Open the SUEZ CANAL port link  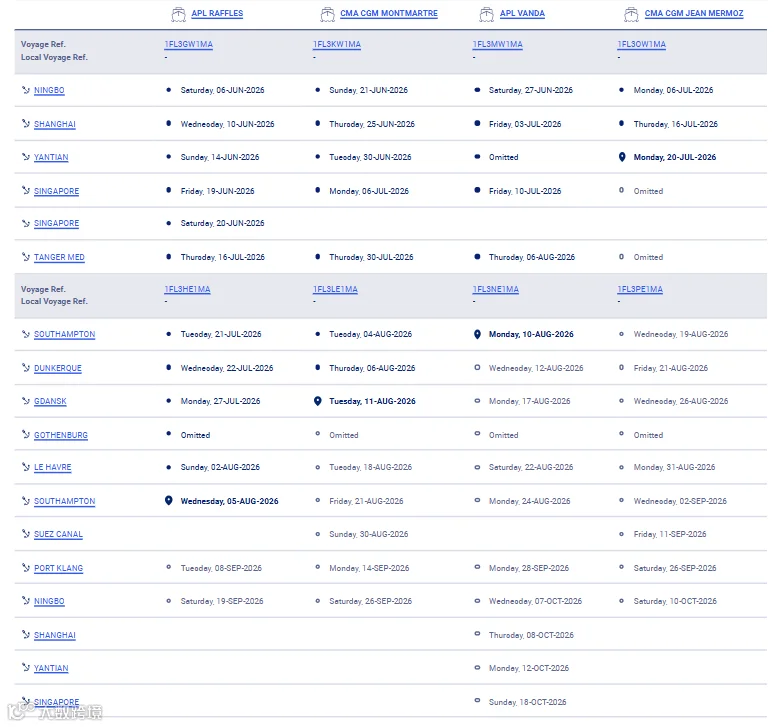[x=58, y=534]
